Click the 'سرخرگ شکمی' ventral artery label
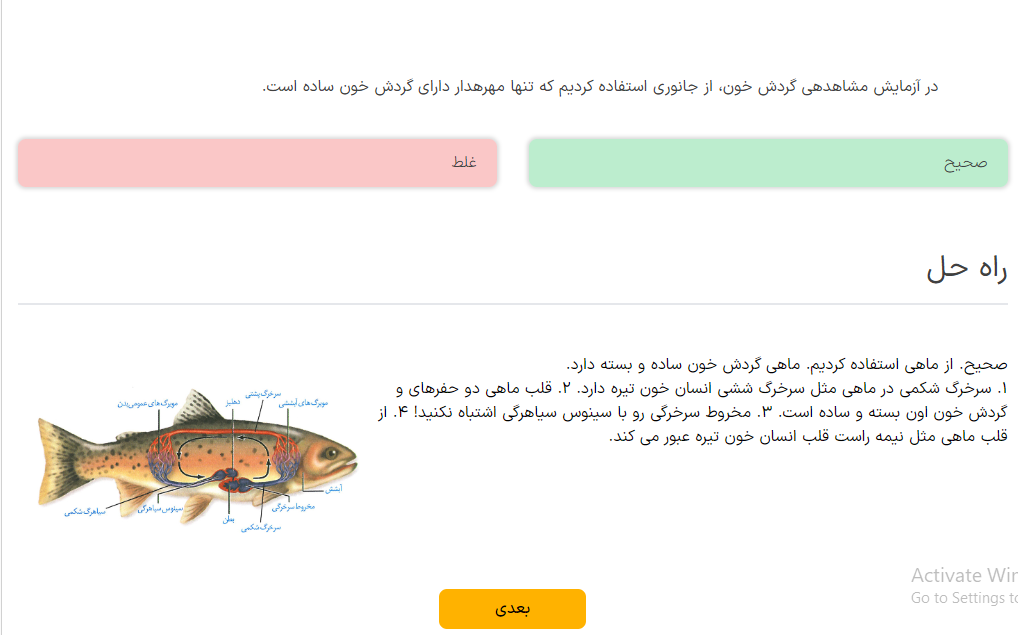The width and height of the screenshot is (1018, 635). [261, 527]
